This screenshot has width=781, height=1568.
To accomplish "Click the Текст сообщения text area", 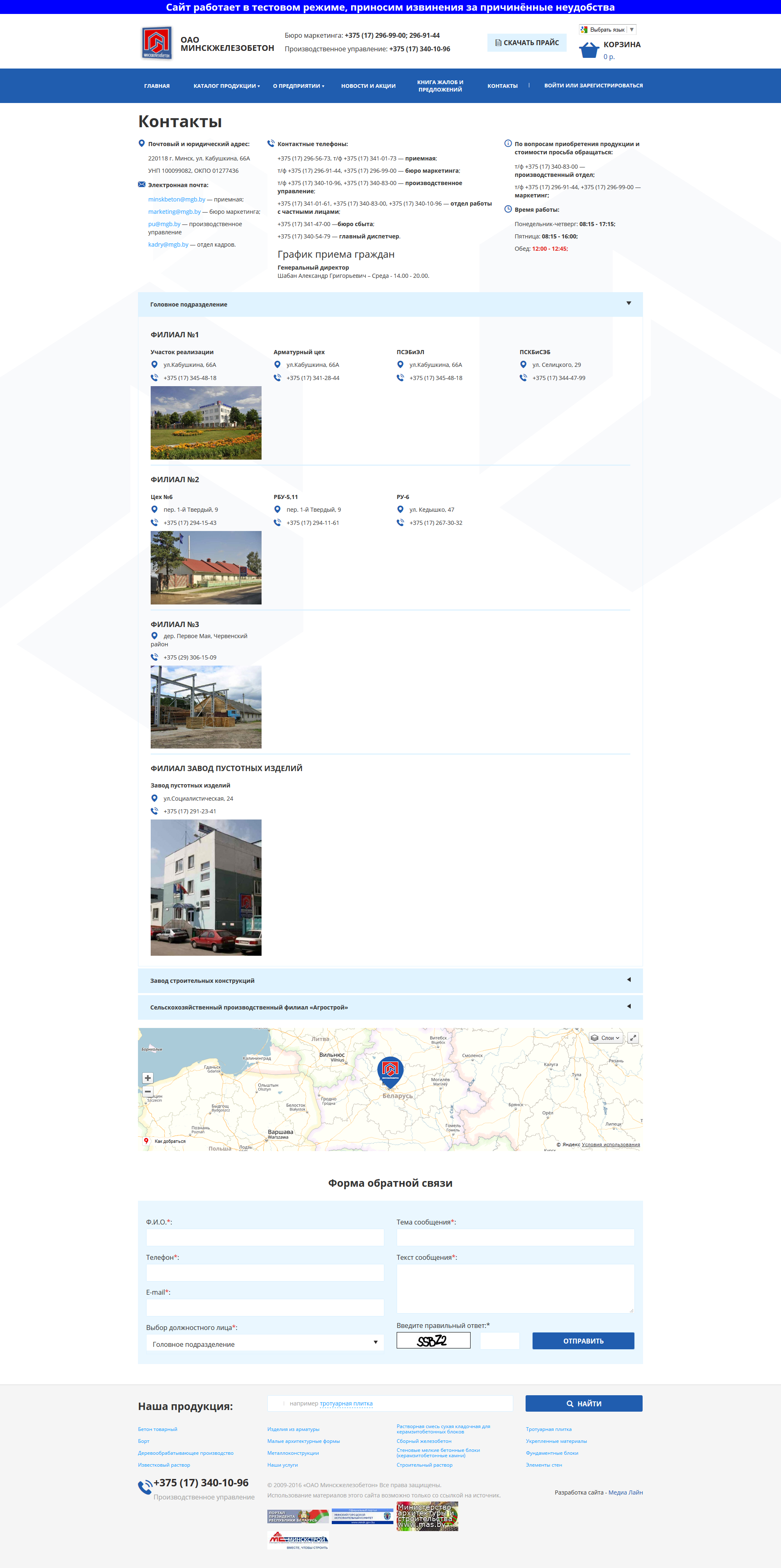I will tap(515, 1289).
